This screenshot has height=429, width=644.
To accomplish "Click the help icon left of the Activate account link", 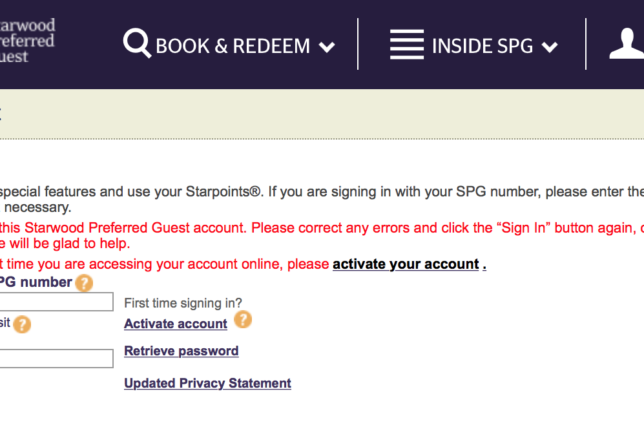I will [x=22, y=324].
